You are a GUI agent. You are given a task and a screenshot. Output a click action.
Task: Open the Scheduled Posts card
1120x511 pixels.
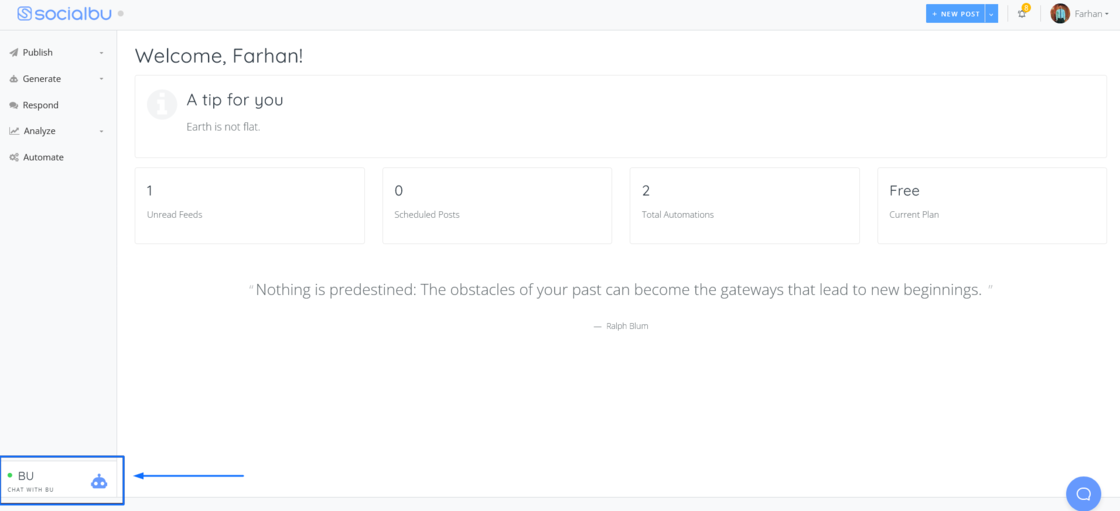pyautogui.click(x=496, y=205)
